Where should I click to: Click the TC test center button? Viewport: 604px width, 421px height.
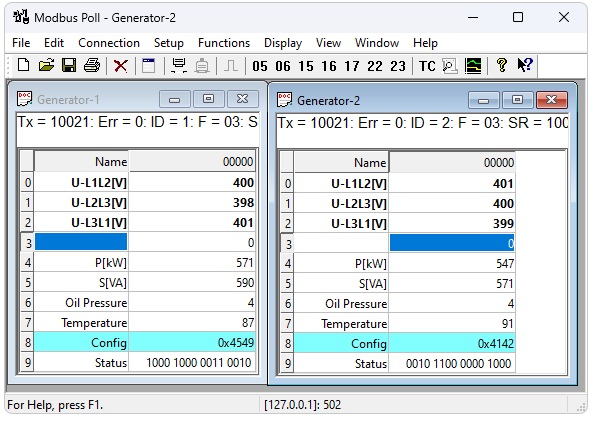tap(427, 66)
